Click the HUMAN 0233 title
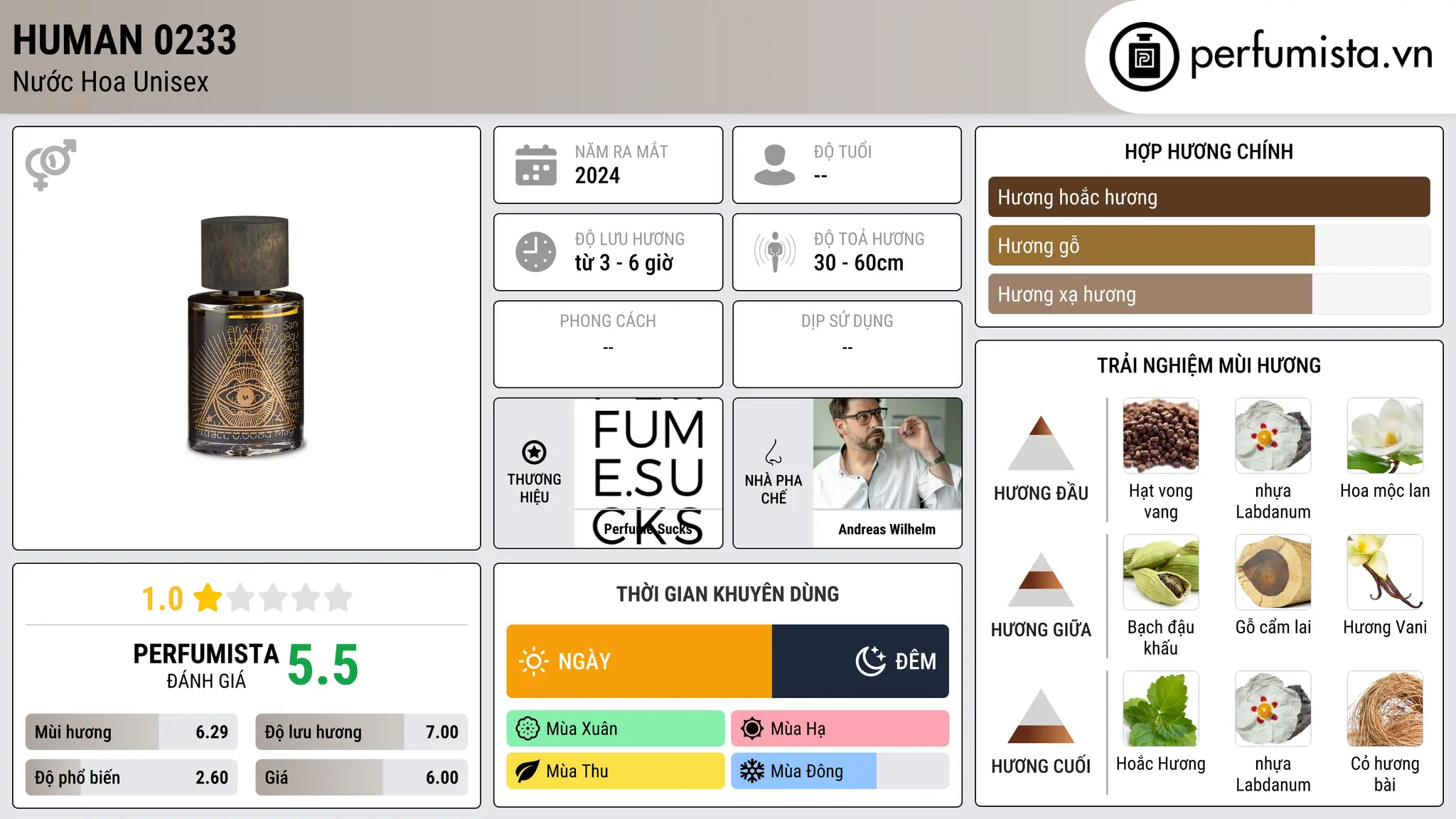 [124, 40]
